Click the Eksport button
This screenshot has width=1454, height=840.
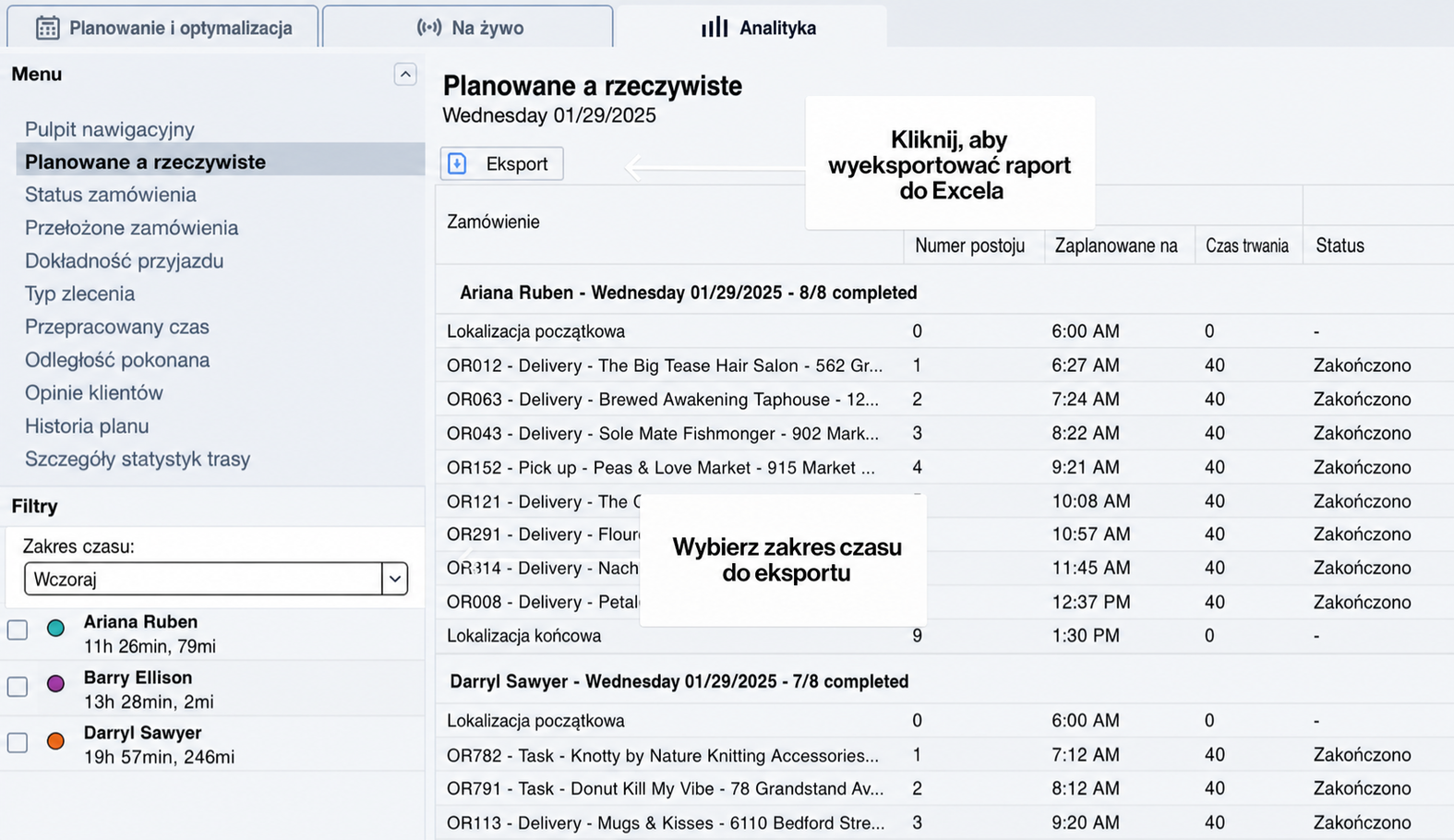click(501, 163)
